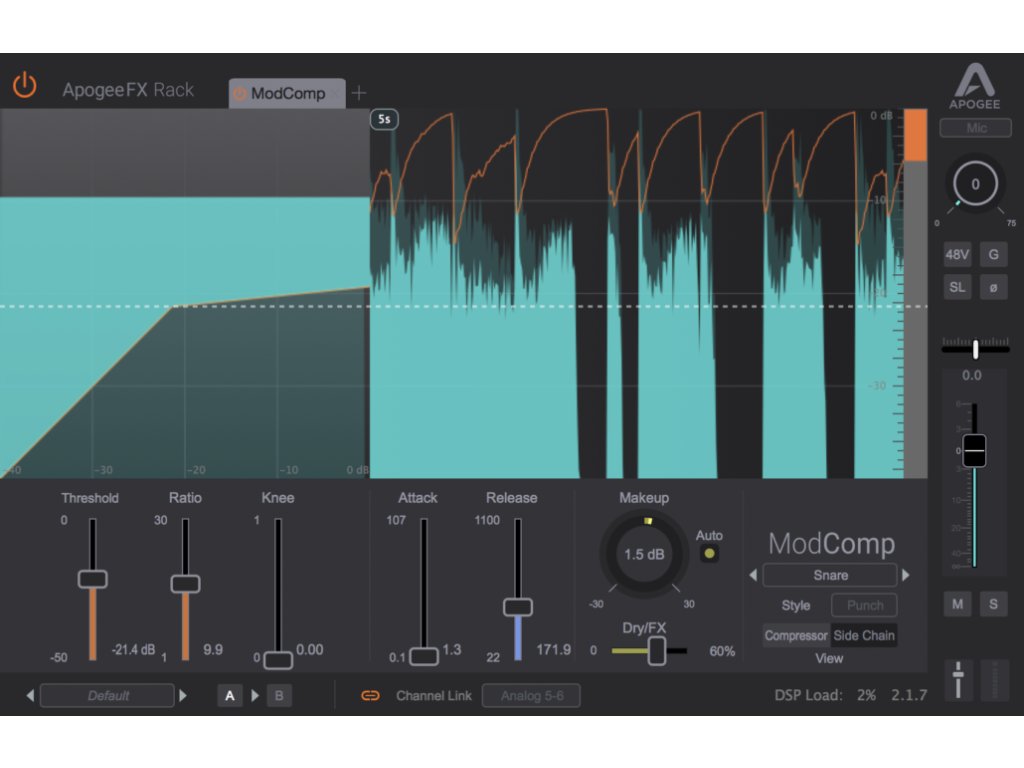Click the small mixer fader icon

click(958, 680)
